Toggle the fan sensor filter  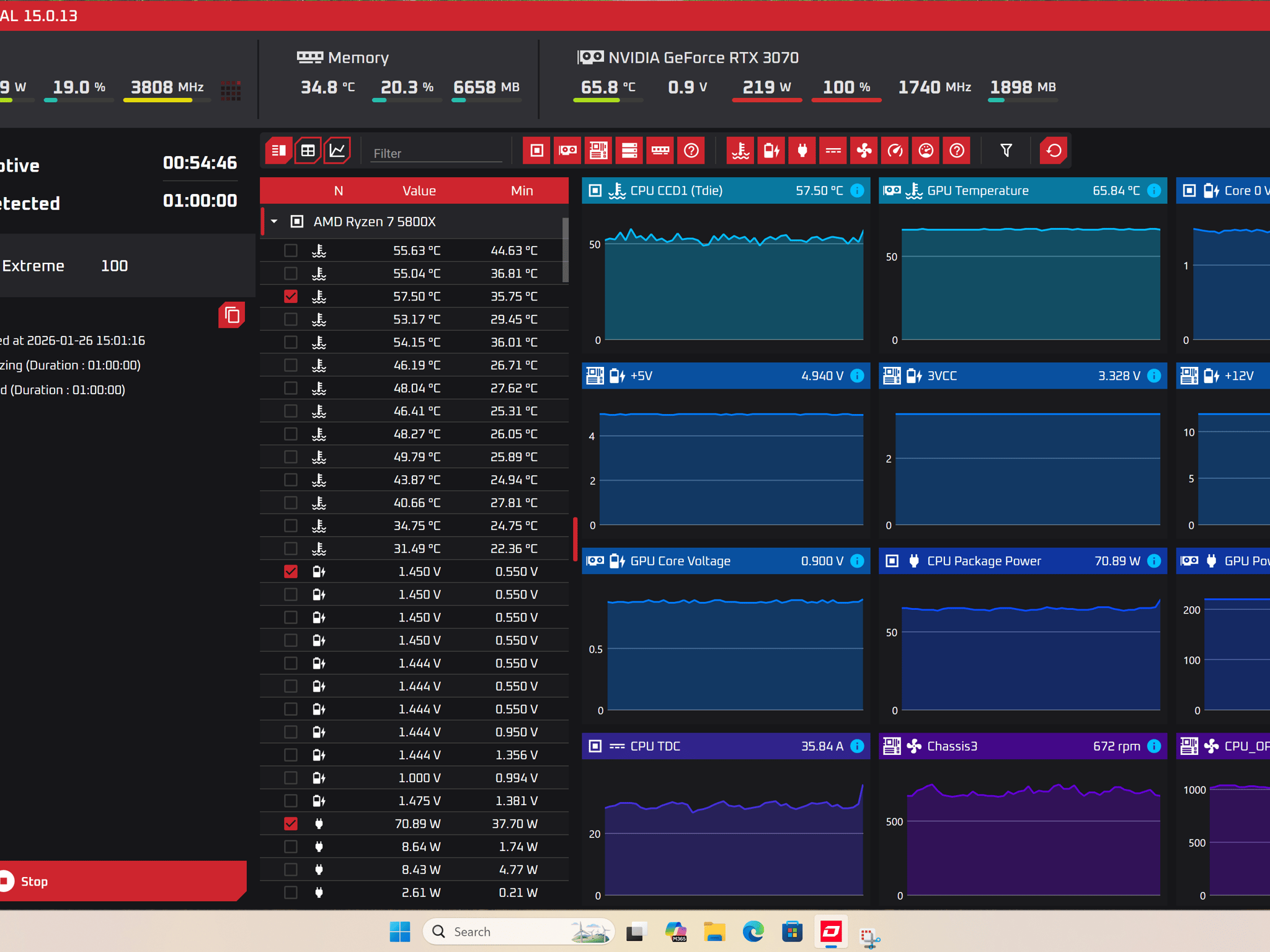tap(864, 151)
